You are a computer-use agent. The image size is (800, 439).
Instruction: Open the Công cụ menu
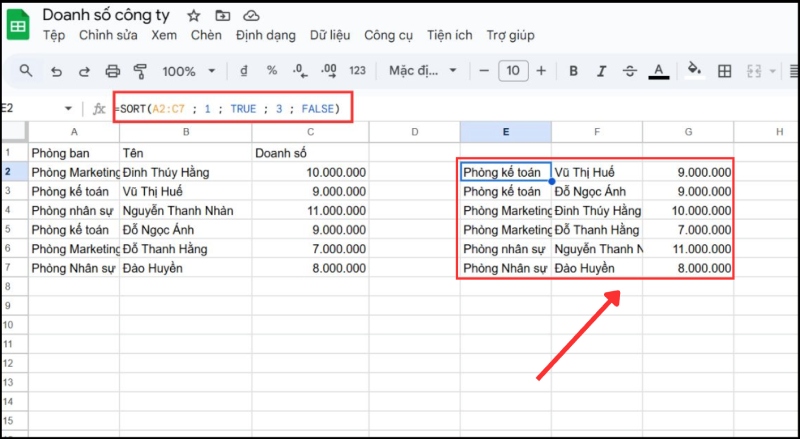[388, 36]
